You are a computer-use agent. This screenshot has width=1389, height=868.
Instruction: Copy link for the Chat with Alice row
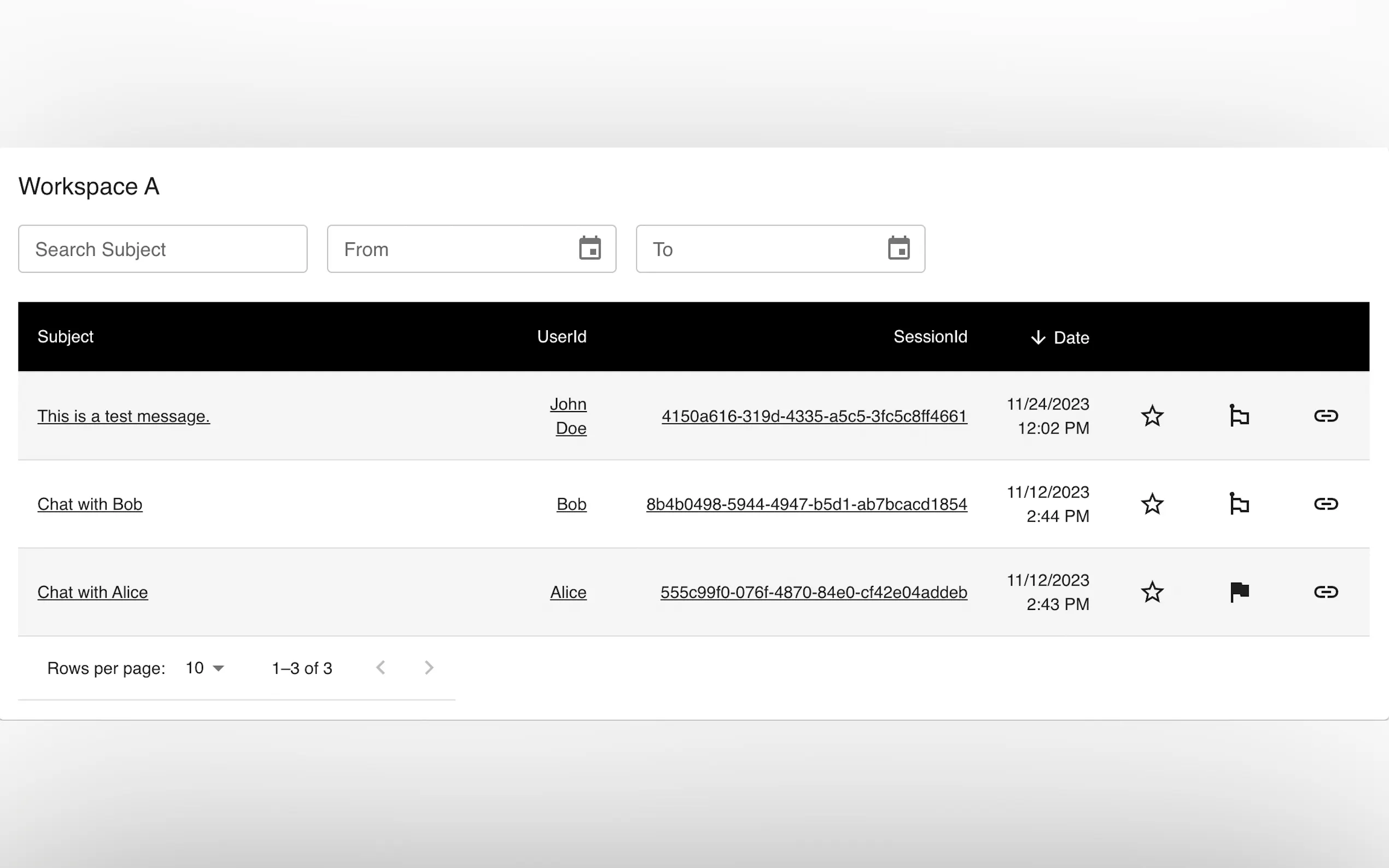1326,592
